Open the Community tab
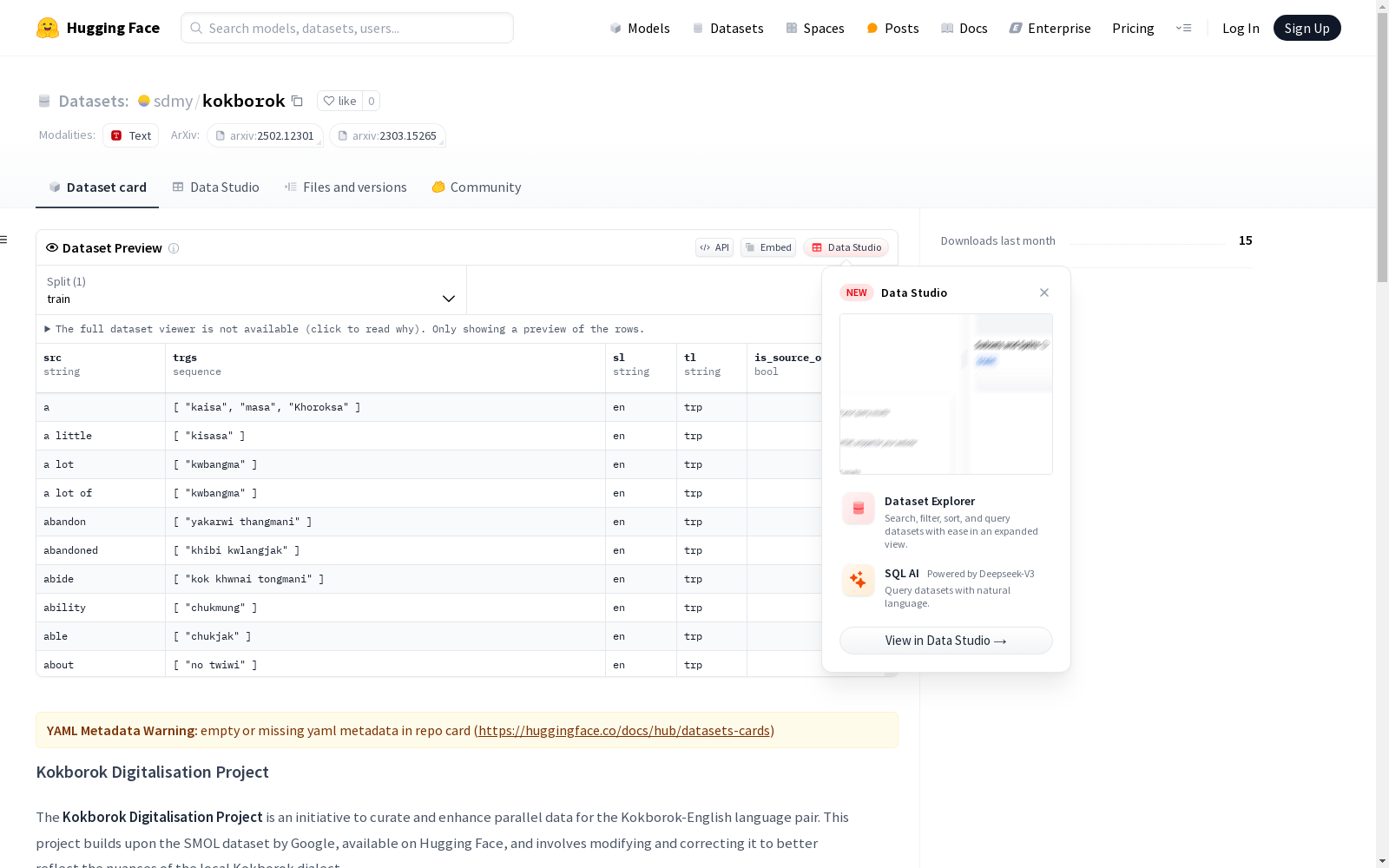This screenshot has width=1389, height=868. [477, 187]
